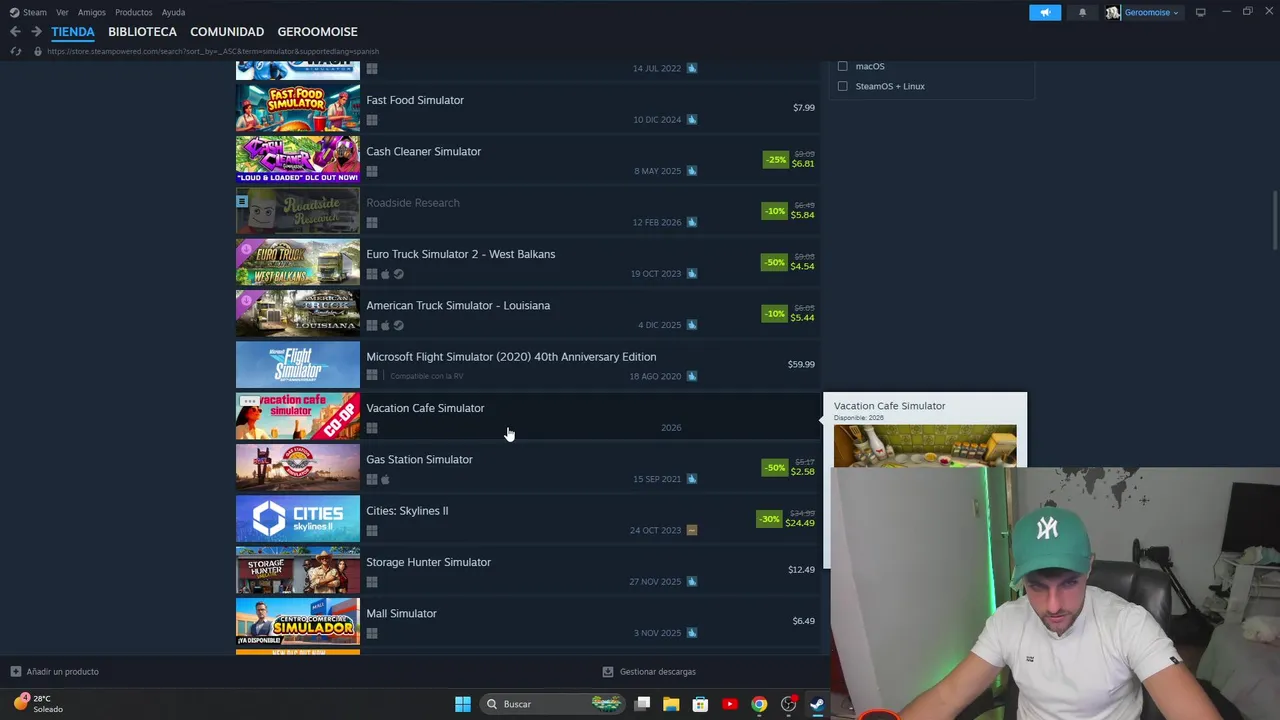Click Añadir un producto plus icon
Screen dimensions: 1280x720
tap(15, 672)
